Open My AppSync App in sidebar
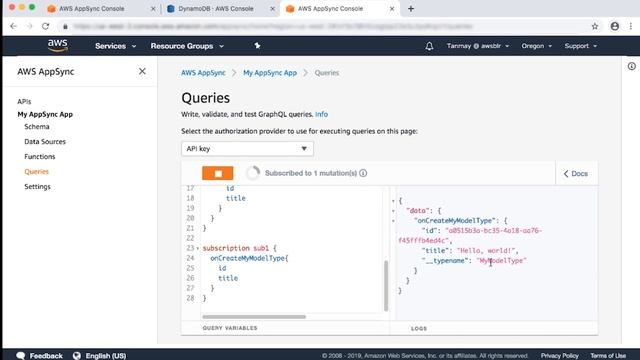The height and width of the screenshot is (360, 640). pos(45,114)
